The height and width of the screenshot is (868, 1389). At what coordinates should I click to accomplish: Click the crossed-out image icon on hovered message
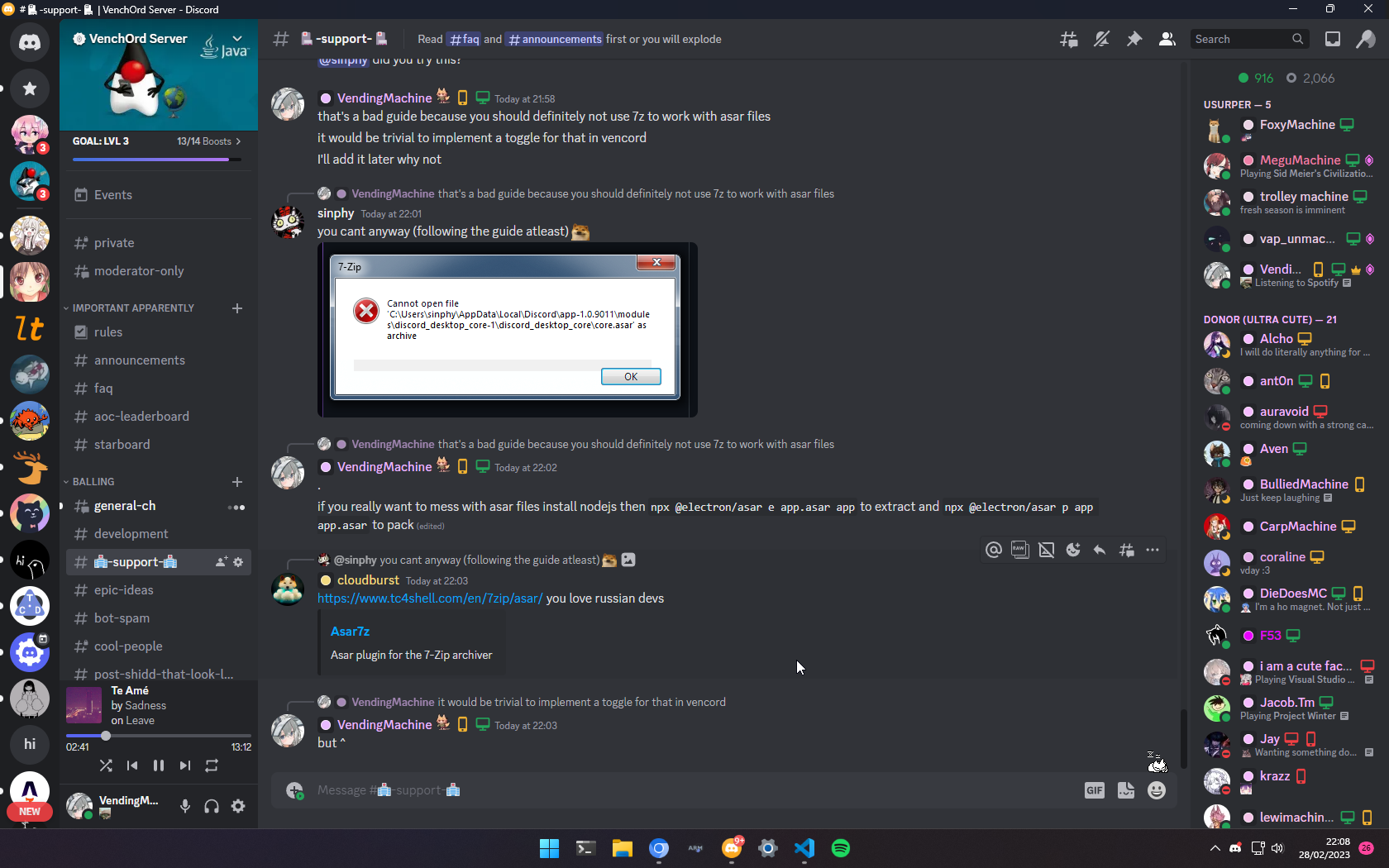click(1047, 550)
